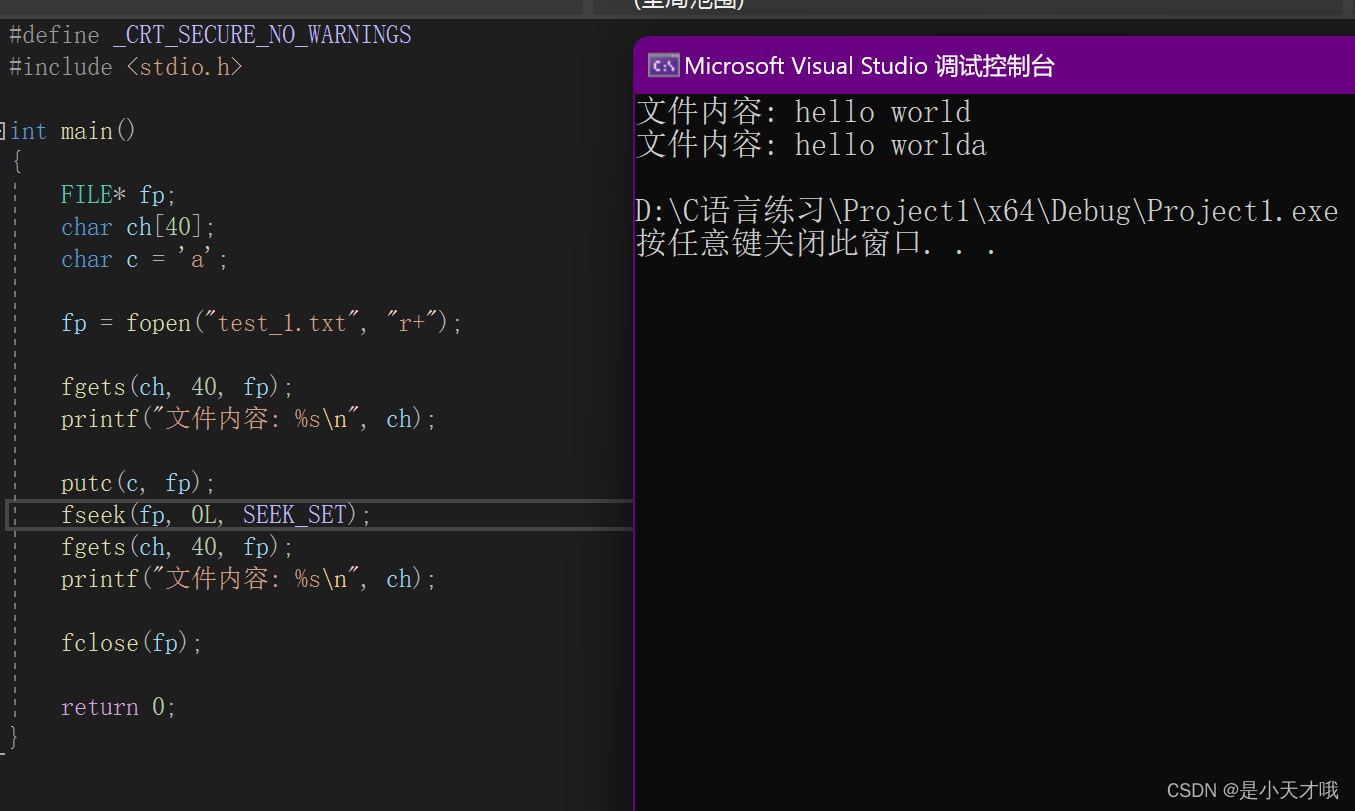Screen dimensions: 1355x811
Task: Click the debug console title bar text
Action: point(869,66)
